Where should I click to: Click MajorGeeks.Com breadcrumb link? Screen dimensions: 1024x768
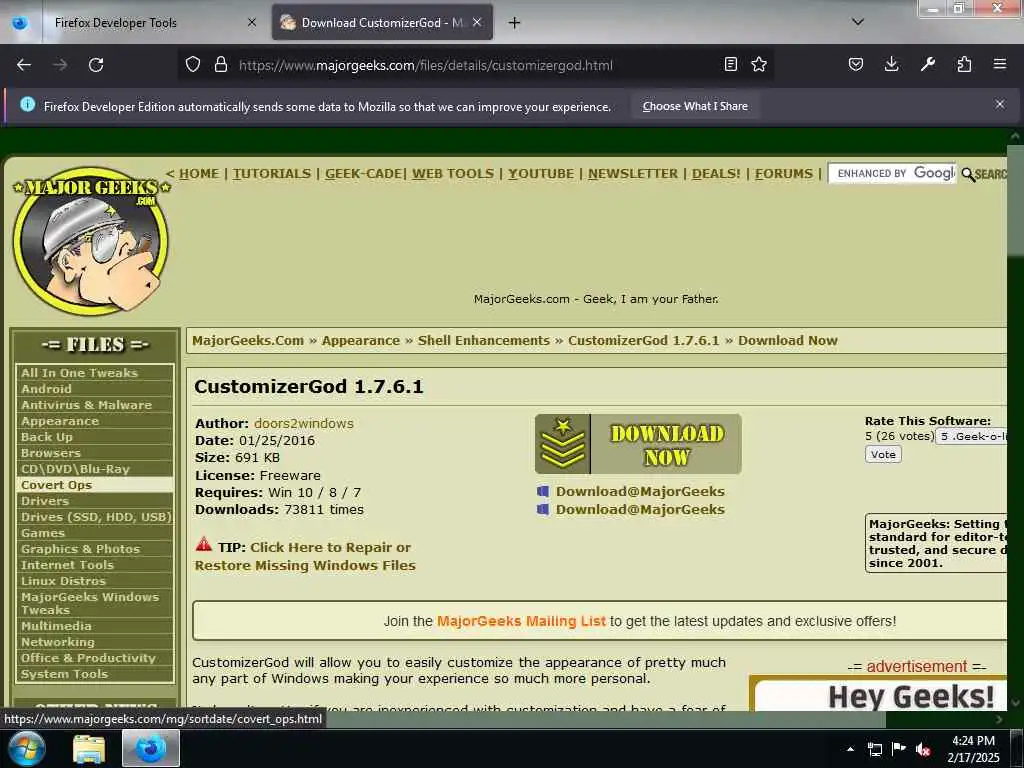(x=248, y=341)
